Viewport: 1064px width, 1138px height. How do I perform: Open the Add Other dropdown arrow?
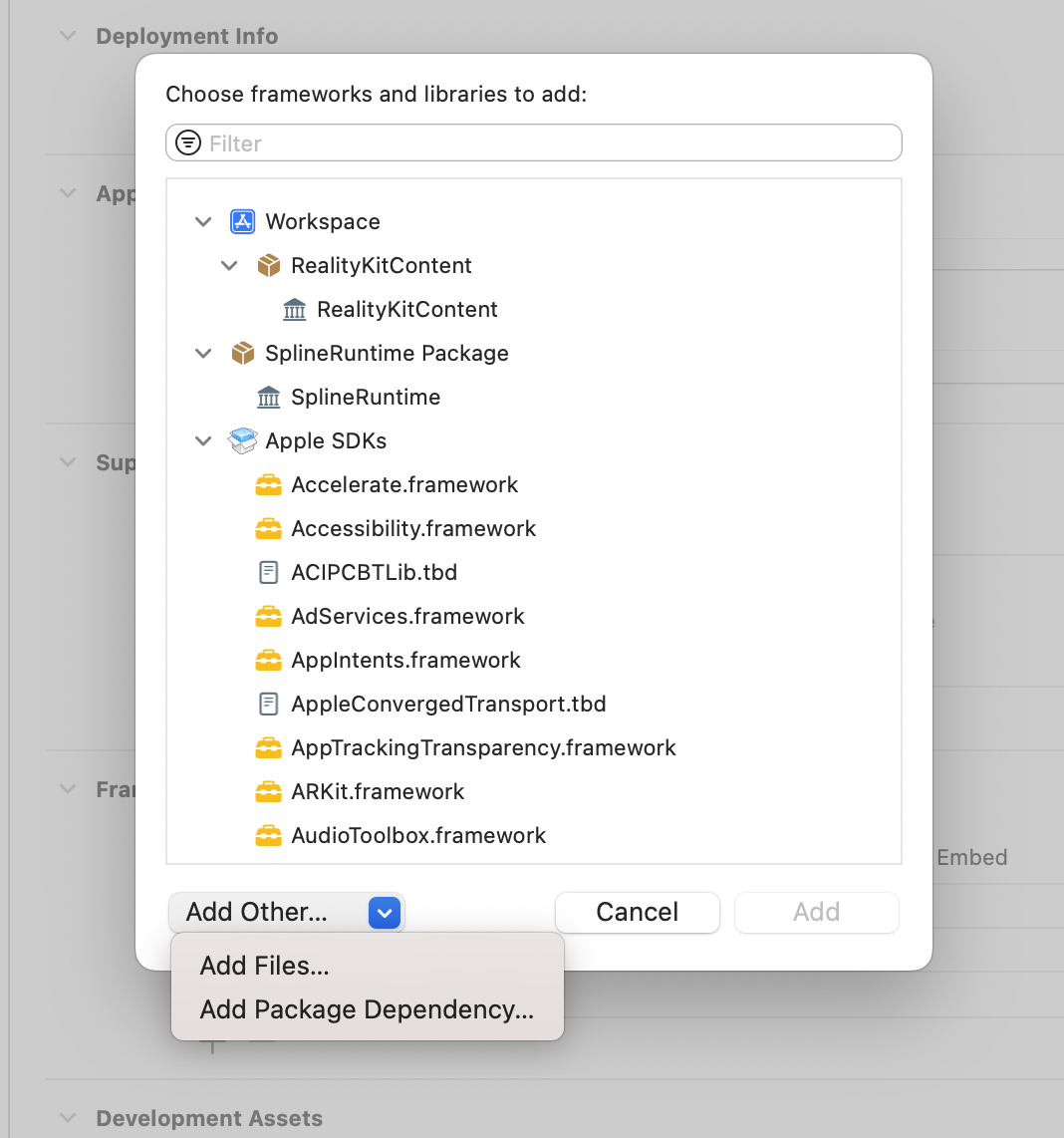click(x=385, y=912)
